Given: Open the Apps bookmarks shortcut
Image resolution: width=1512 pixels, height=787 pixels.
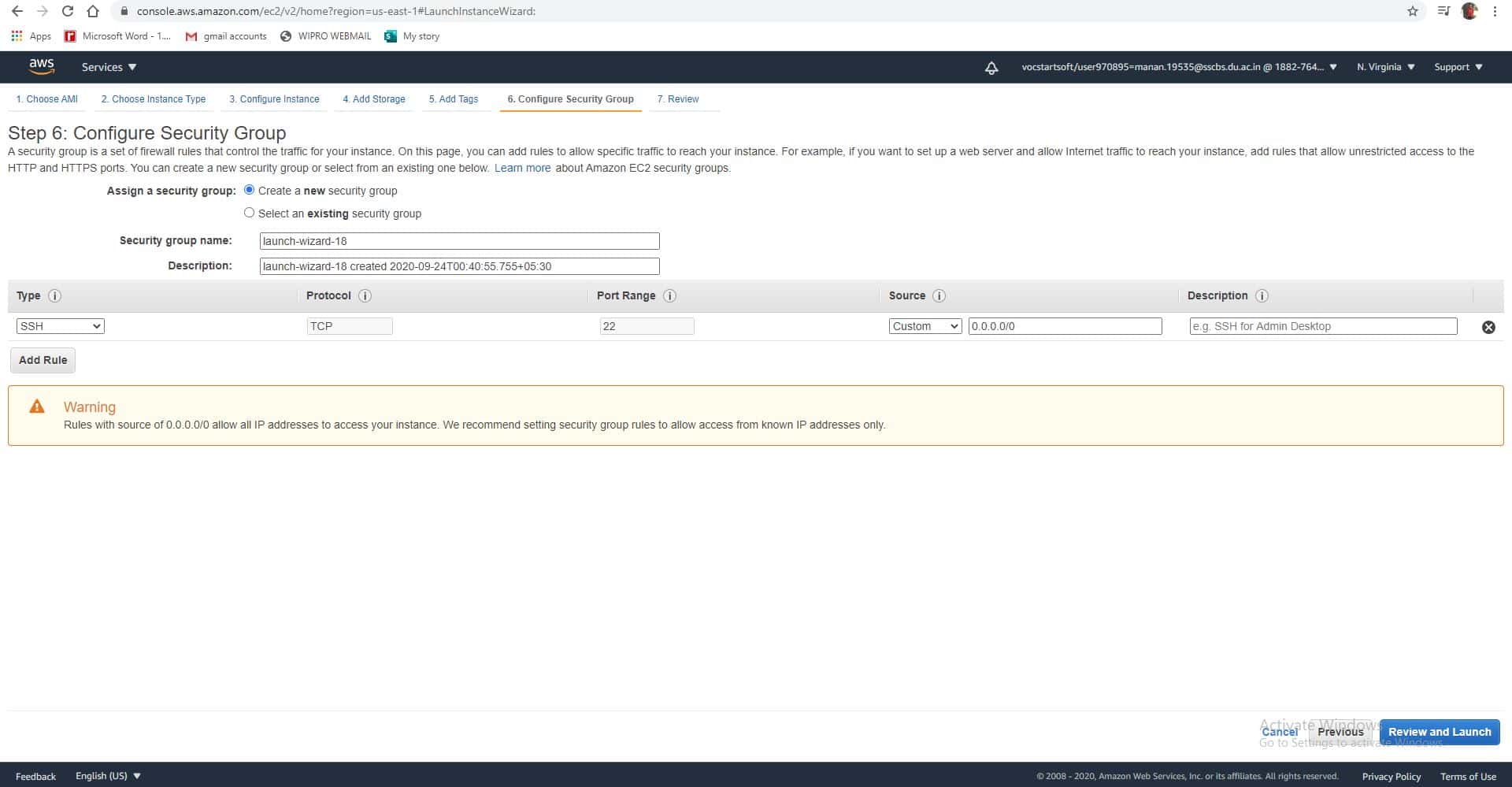Looking at the screenshot, I should click(x=31, y=36).
